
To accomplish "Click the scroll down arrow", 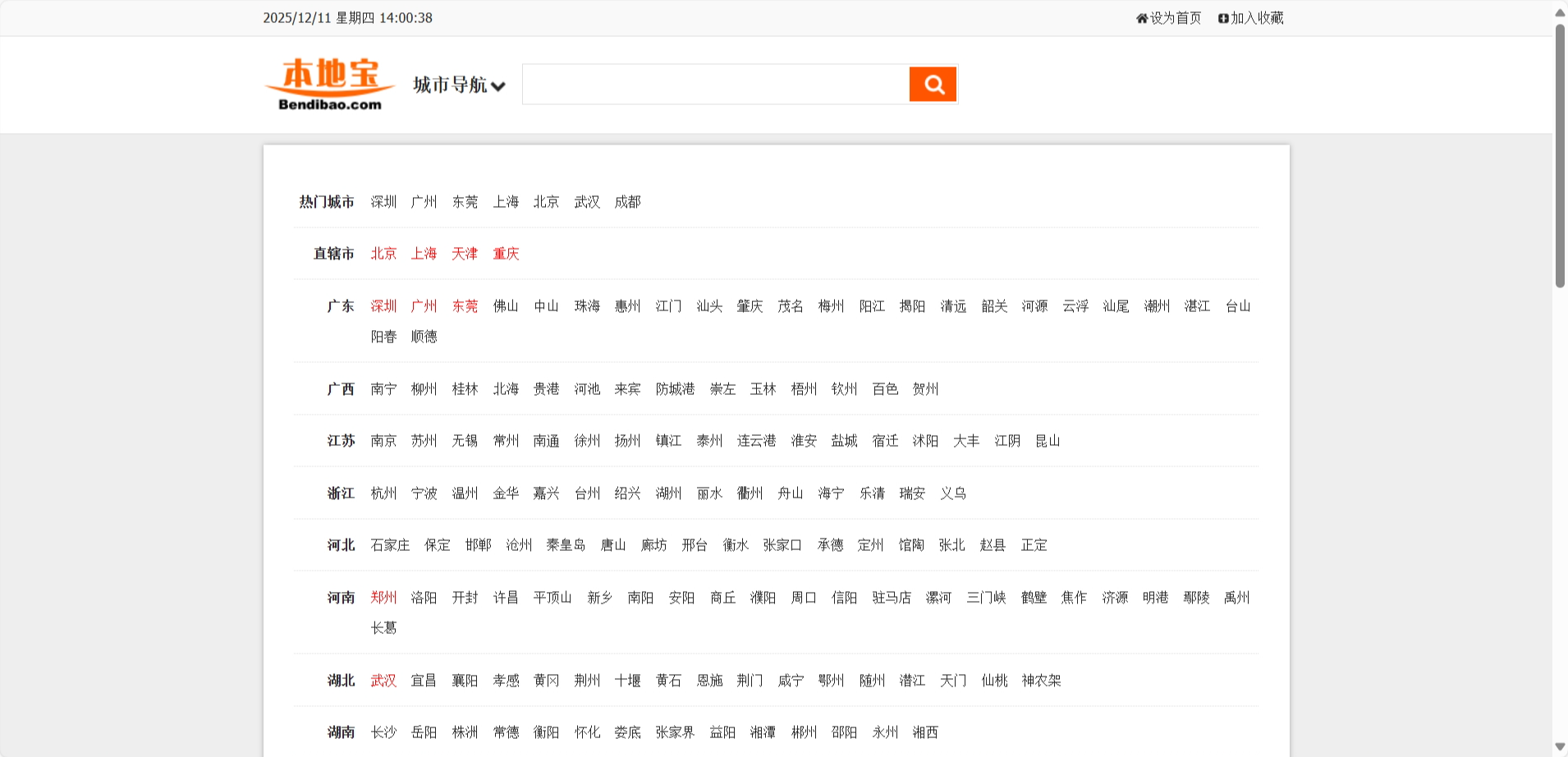I will click(x=1560, y=746).
